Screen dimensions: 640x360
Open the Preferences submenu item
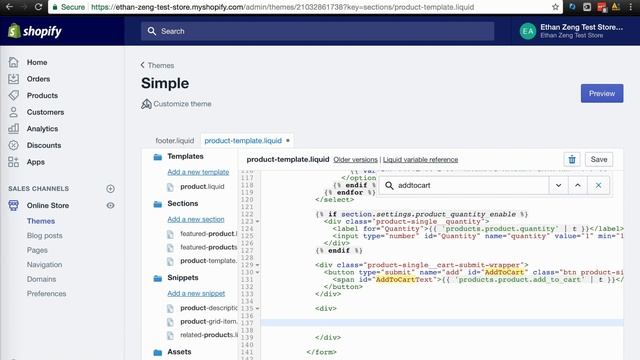click(x=46, y=293)
